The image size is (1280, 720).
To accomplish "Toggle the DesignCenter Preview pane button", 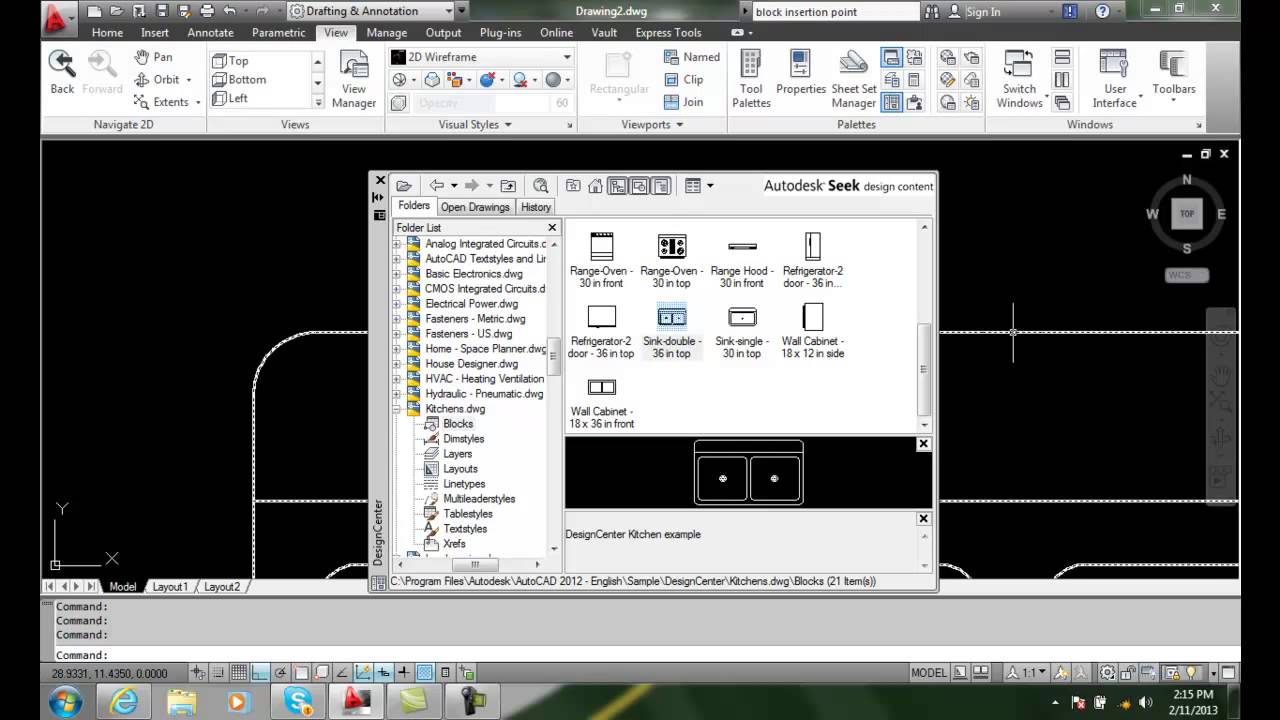I will point(638,186).
